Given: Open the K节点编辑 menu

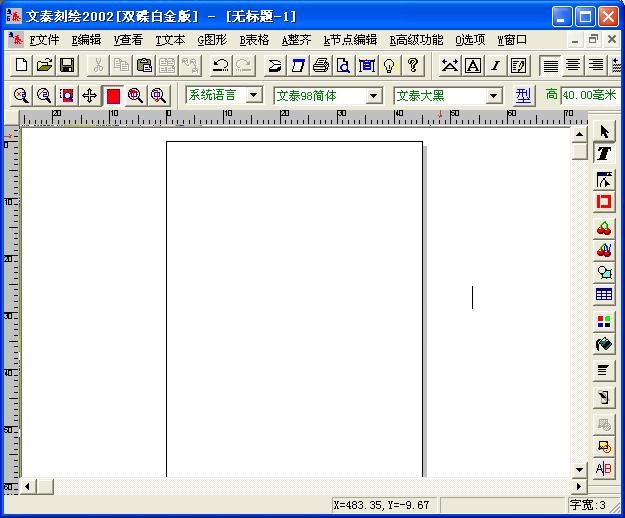Looking at the screenshot, I should (350, 40).
